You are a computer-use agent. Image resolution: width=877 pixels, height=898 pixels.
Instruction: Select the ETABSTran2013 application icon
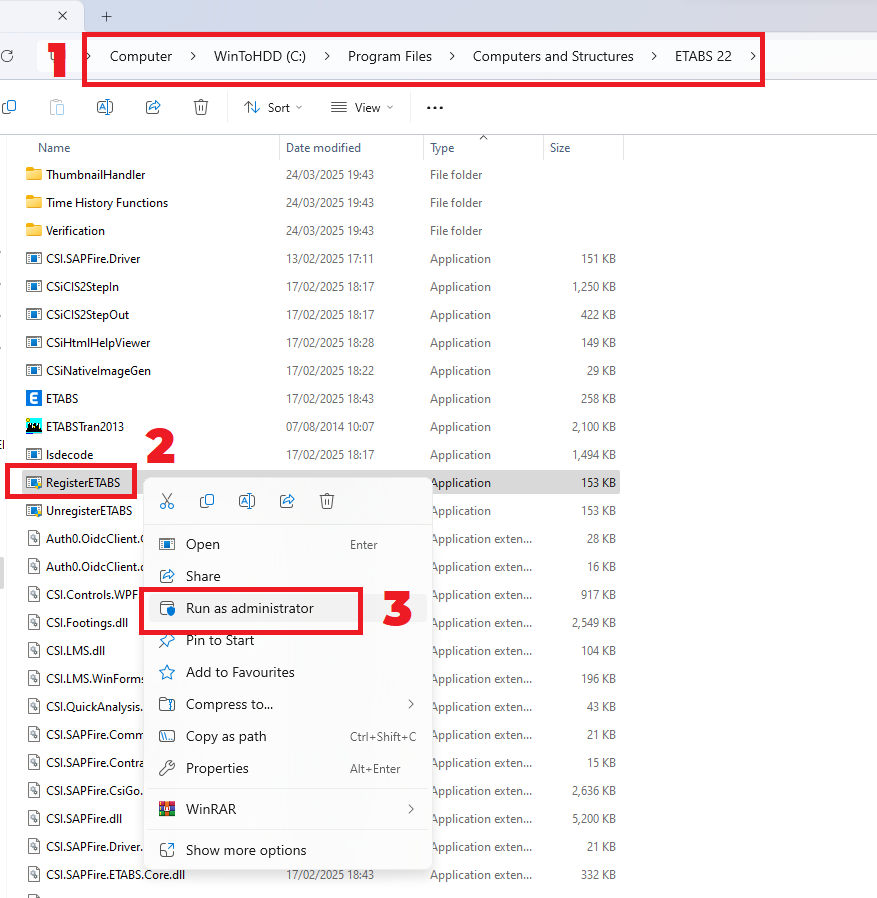tap(34, 426)
